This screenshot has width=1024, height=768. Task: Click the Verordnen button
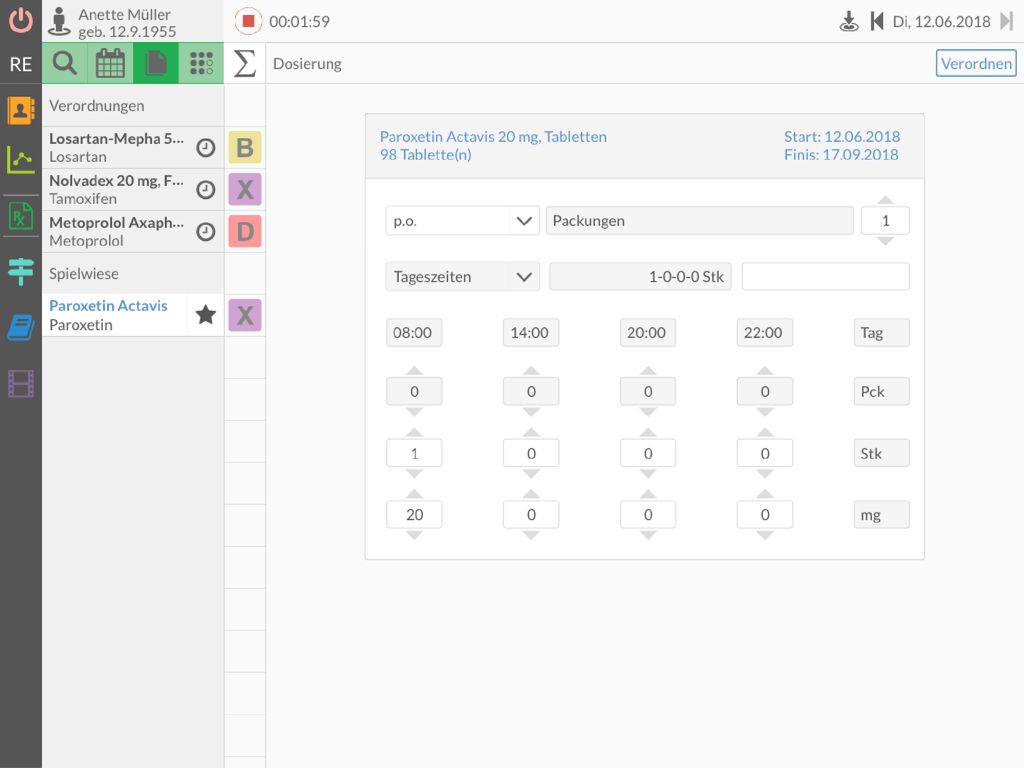[x=976, y=63]
